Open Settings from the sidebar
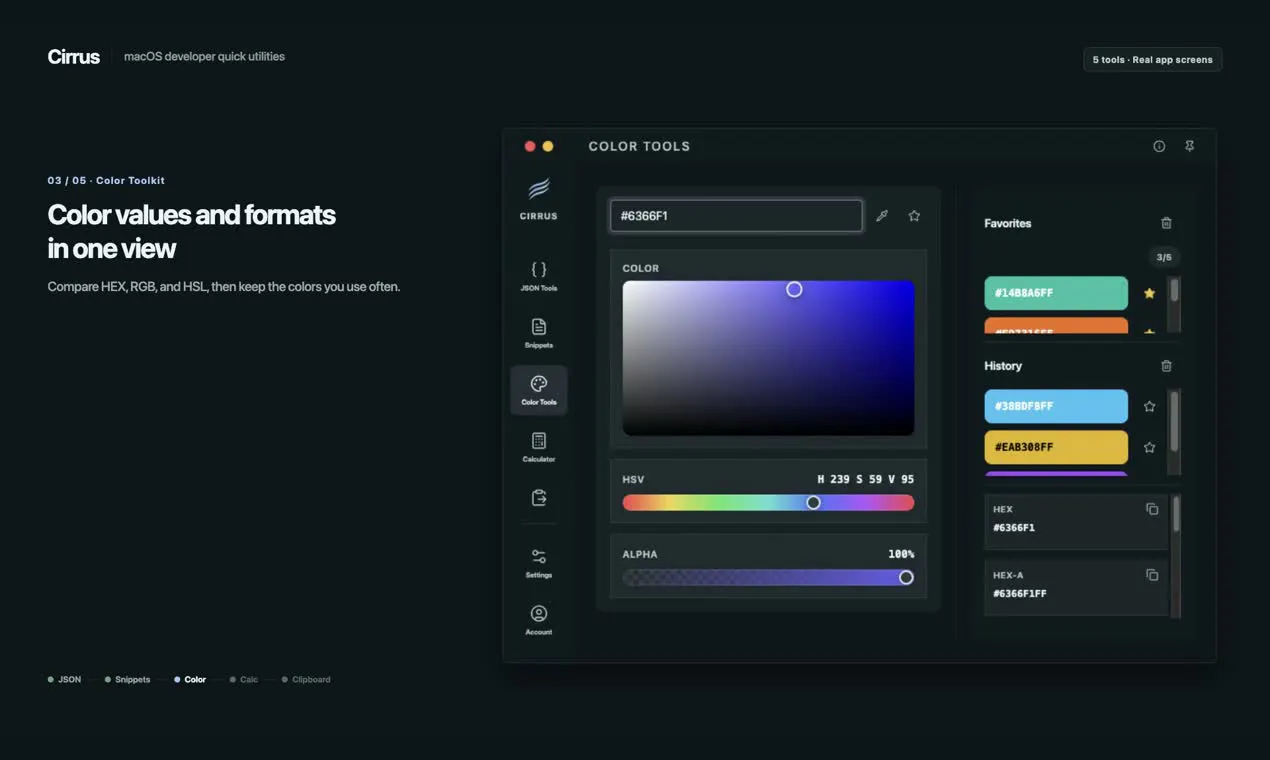Viewport: 1270px width, 760px height. coord(539,563)
